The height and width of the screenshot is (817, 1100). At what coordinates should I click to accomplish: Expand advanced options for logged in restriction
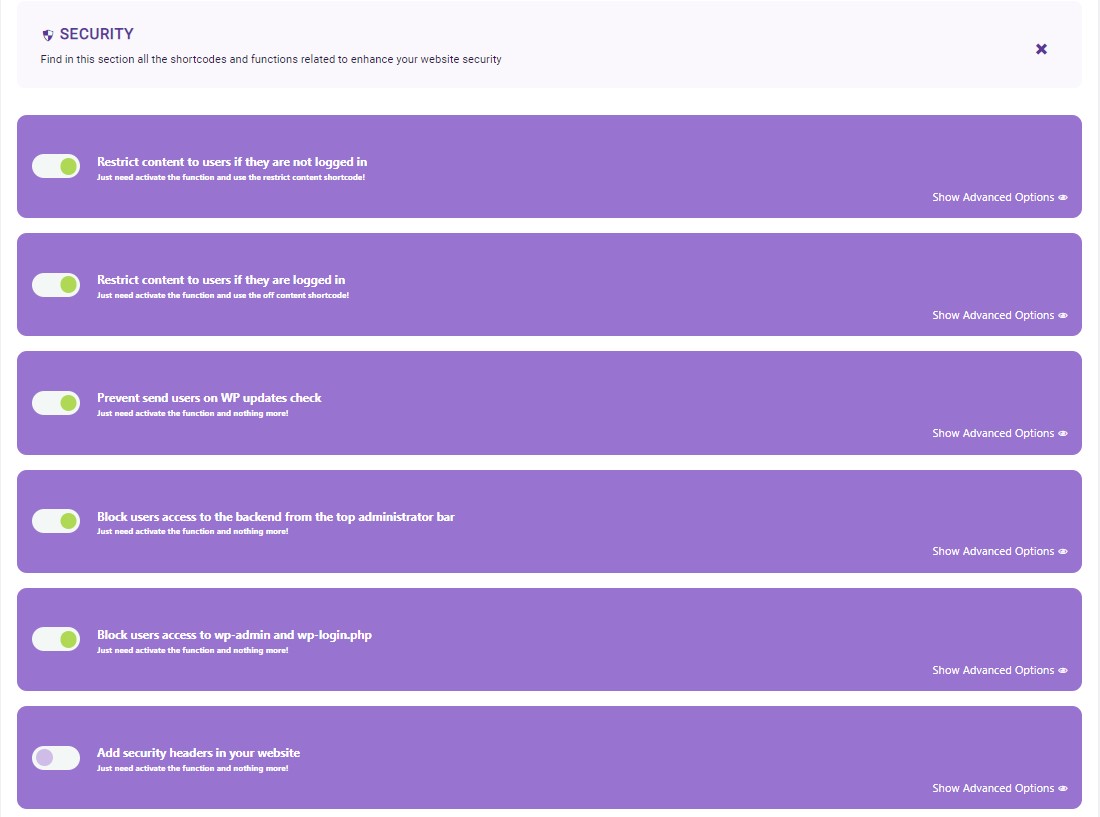[x=1000, y=315]
